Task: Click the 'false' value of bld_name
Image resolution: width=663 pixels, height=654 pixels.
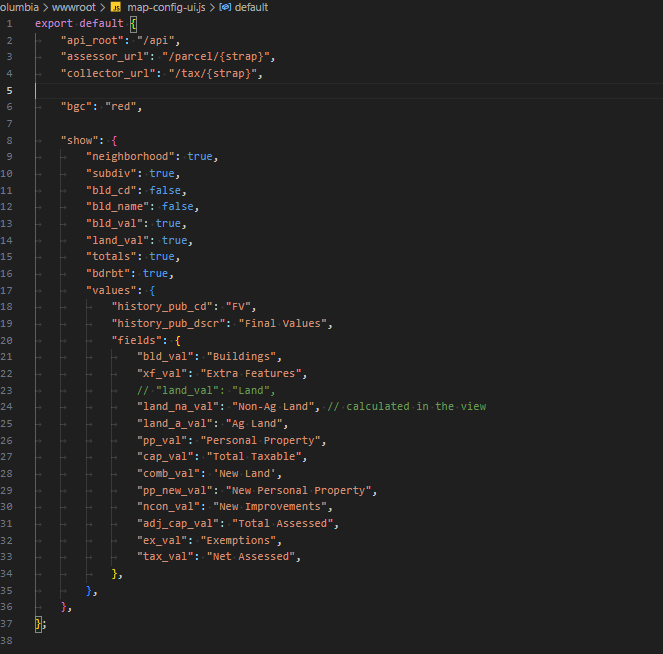Action: click(179, 206)
